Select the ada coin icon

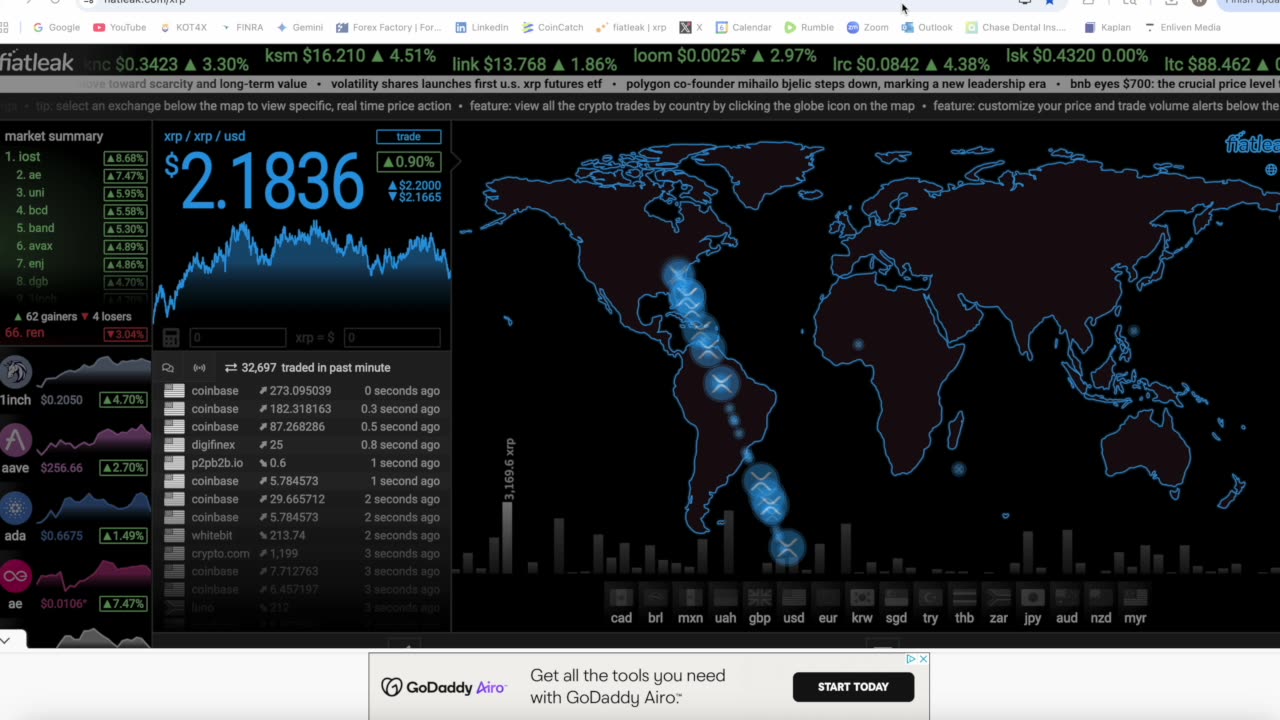pos(16,508)
